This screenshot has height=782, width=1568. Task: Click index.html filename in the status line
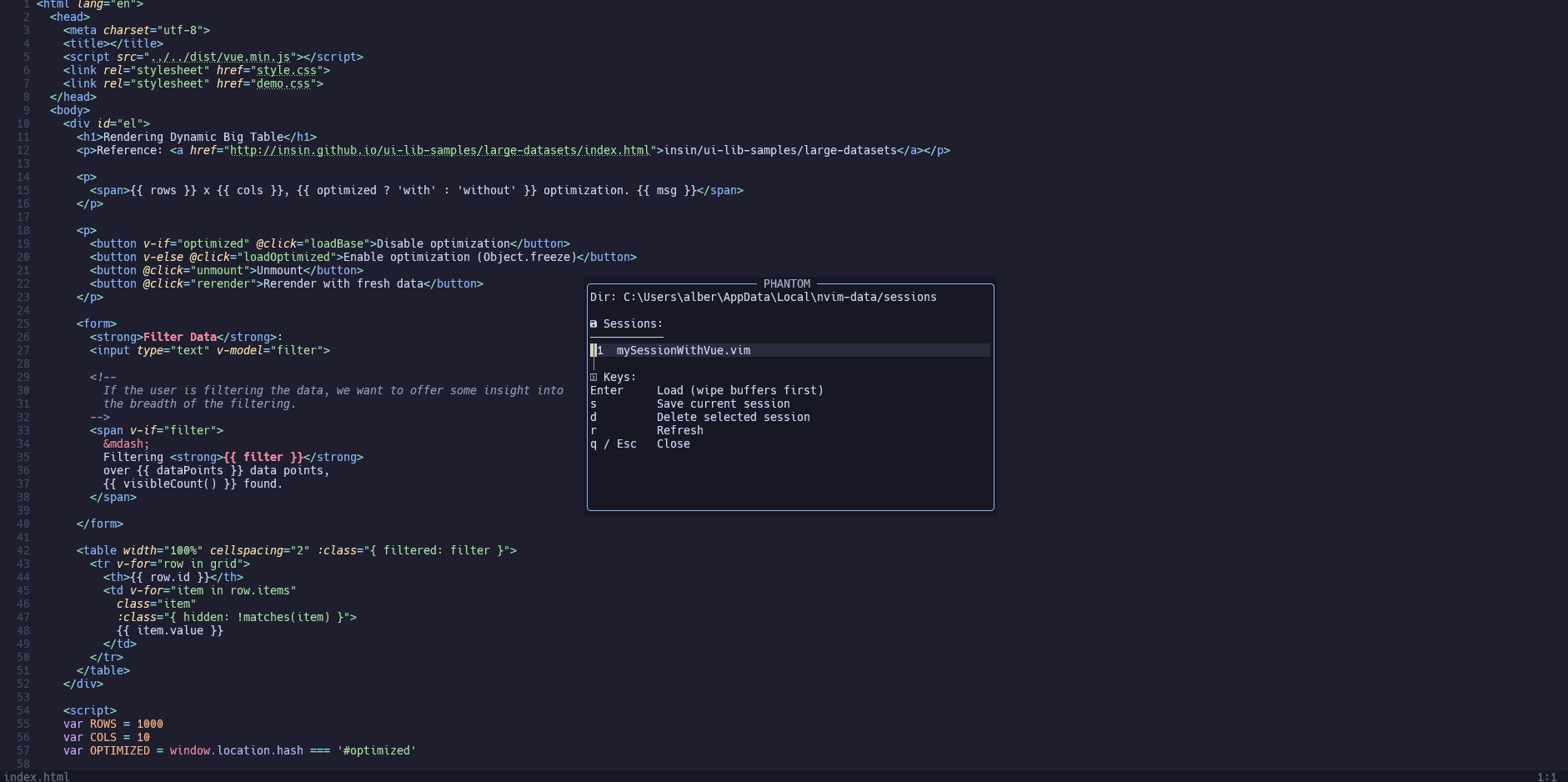point(37,776)
